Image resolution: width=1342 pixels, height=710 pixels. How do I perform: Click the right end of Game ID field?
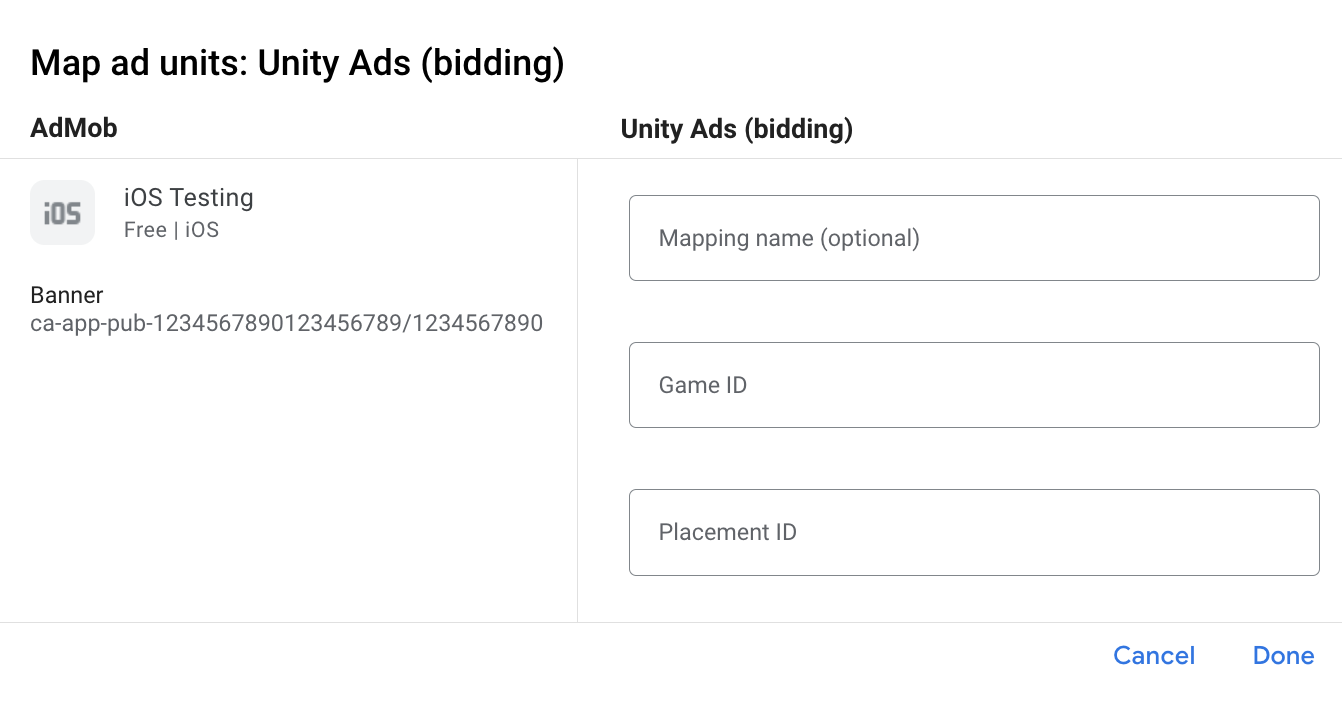1290,385
